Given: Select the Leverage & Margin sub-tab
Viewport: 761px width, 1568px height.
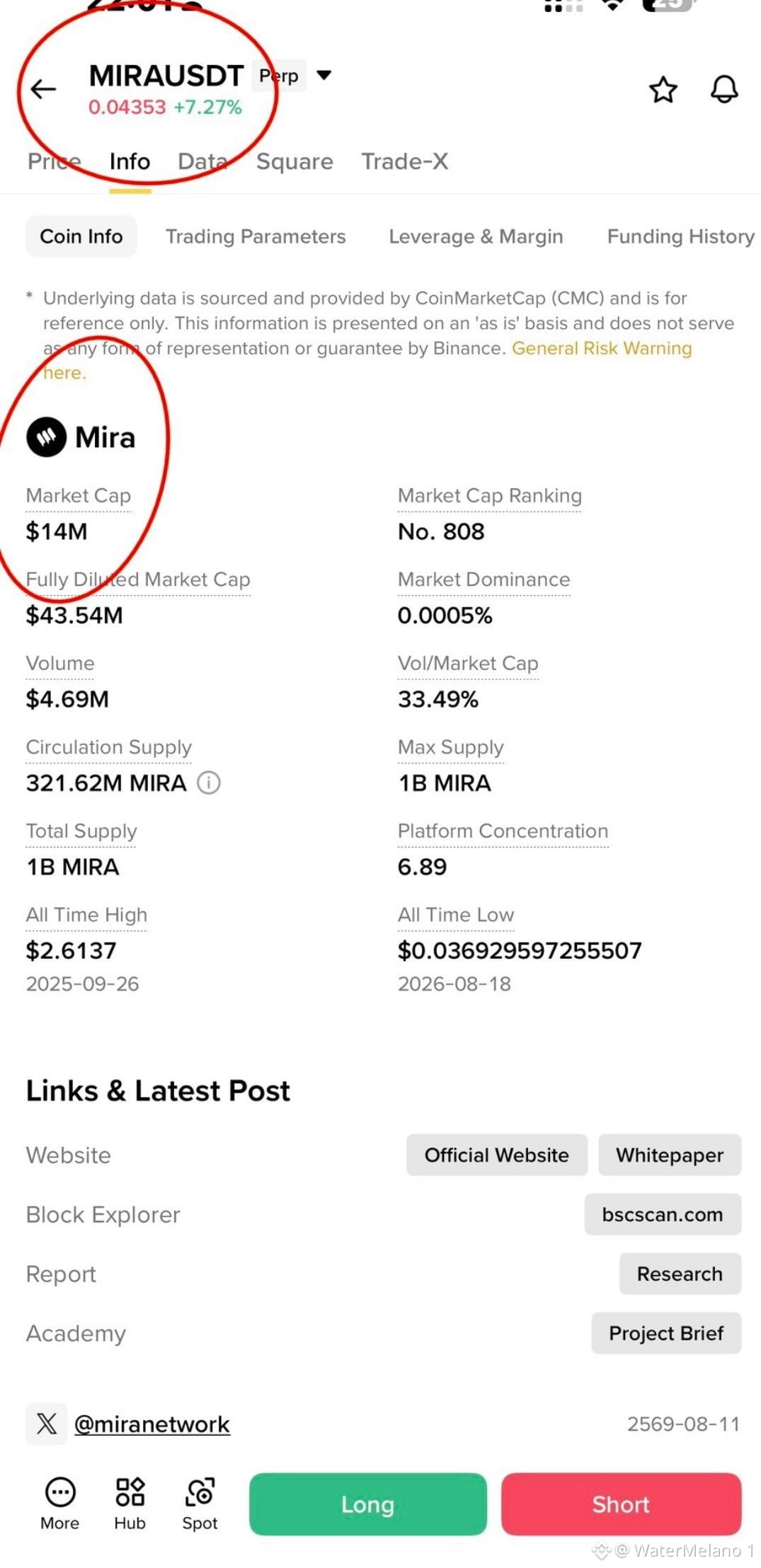Looking at the screenshot, I should click(x=476, y=236).
